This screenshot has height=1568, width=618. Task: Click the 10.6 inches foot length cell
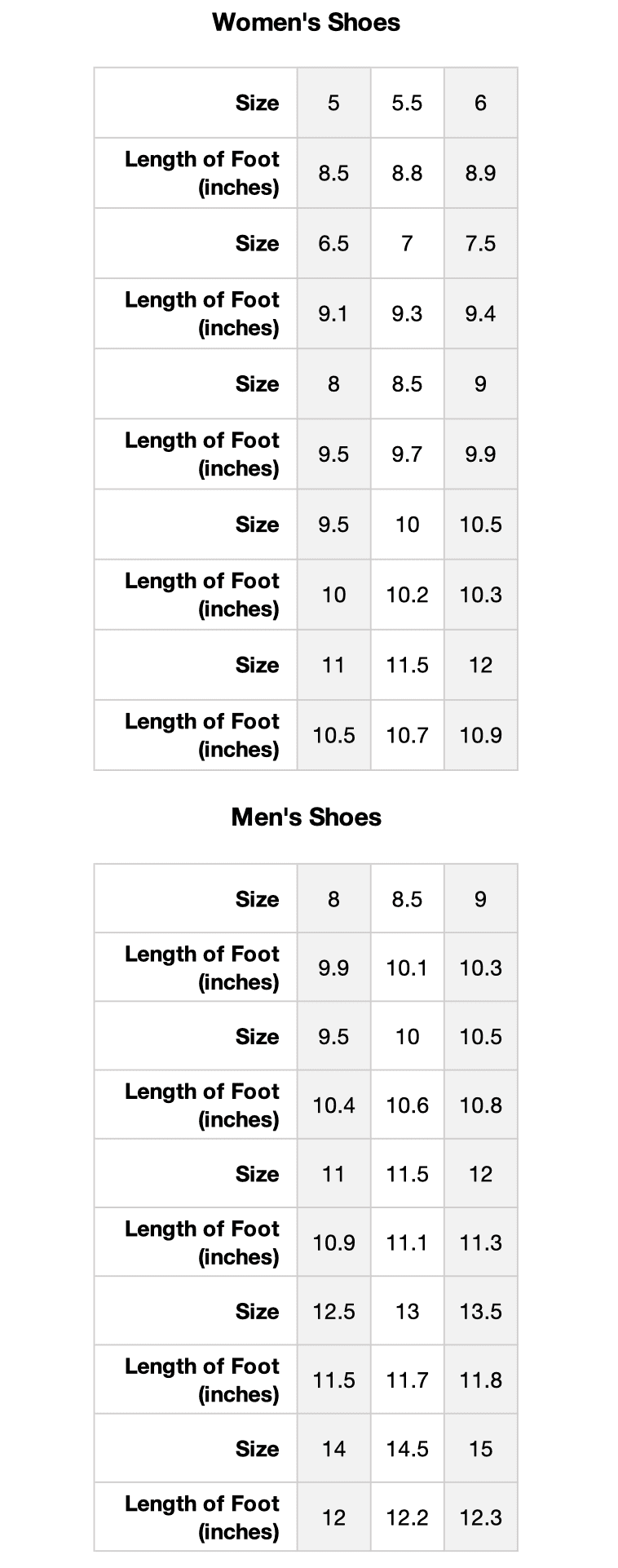pos(407,1105)
